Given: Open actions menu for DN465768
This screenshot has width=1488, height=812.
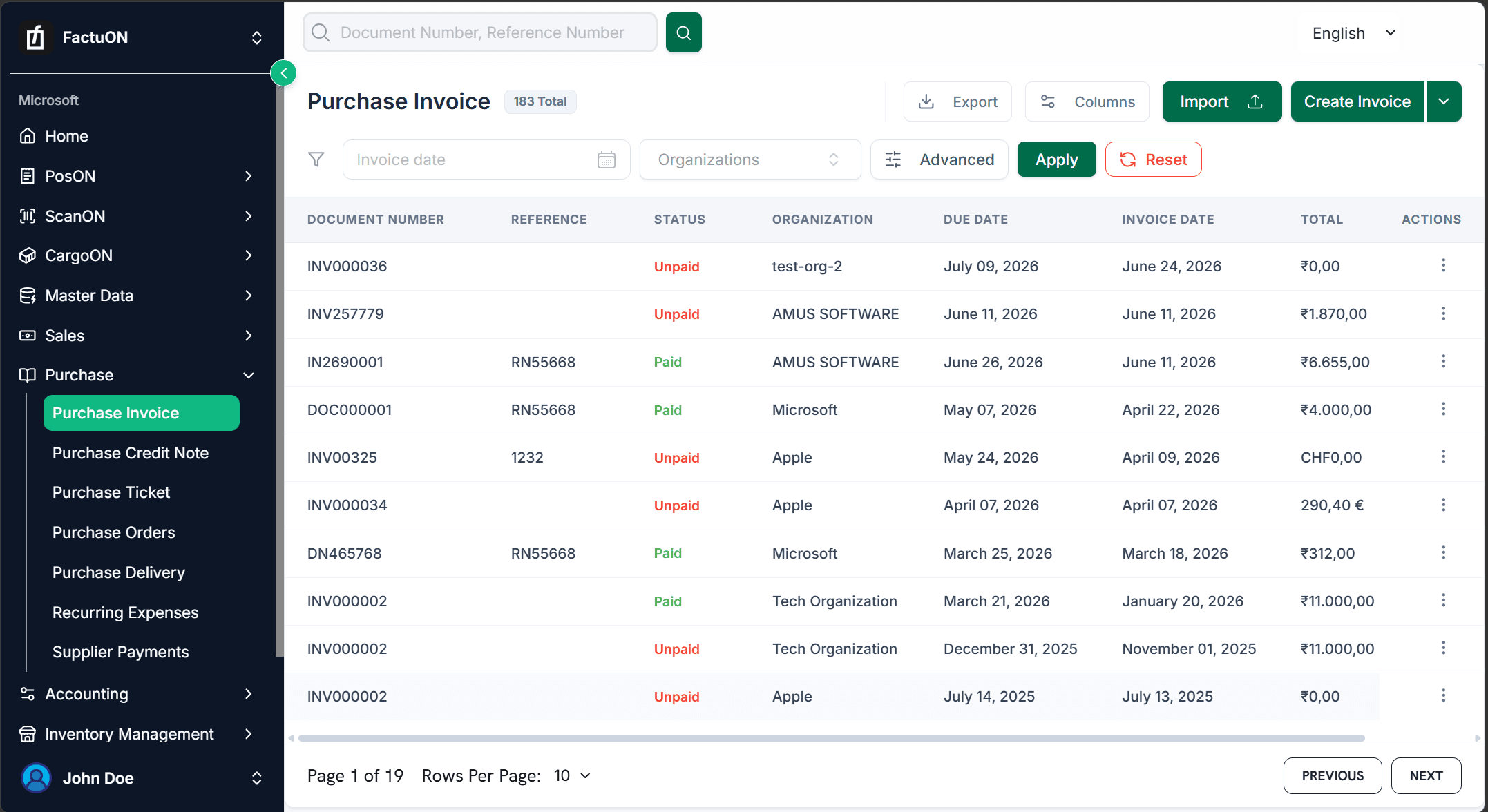Looking at the screenshot, I should 1443,552.
